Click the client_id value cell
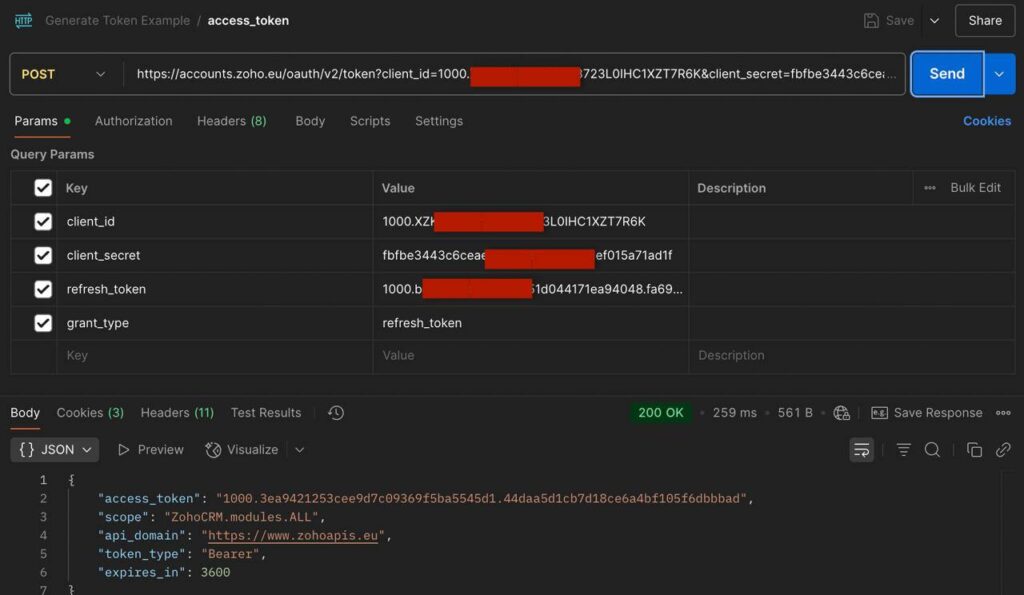 [530, 222]
